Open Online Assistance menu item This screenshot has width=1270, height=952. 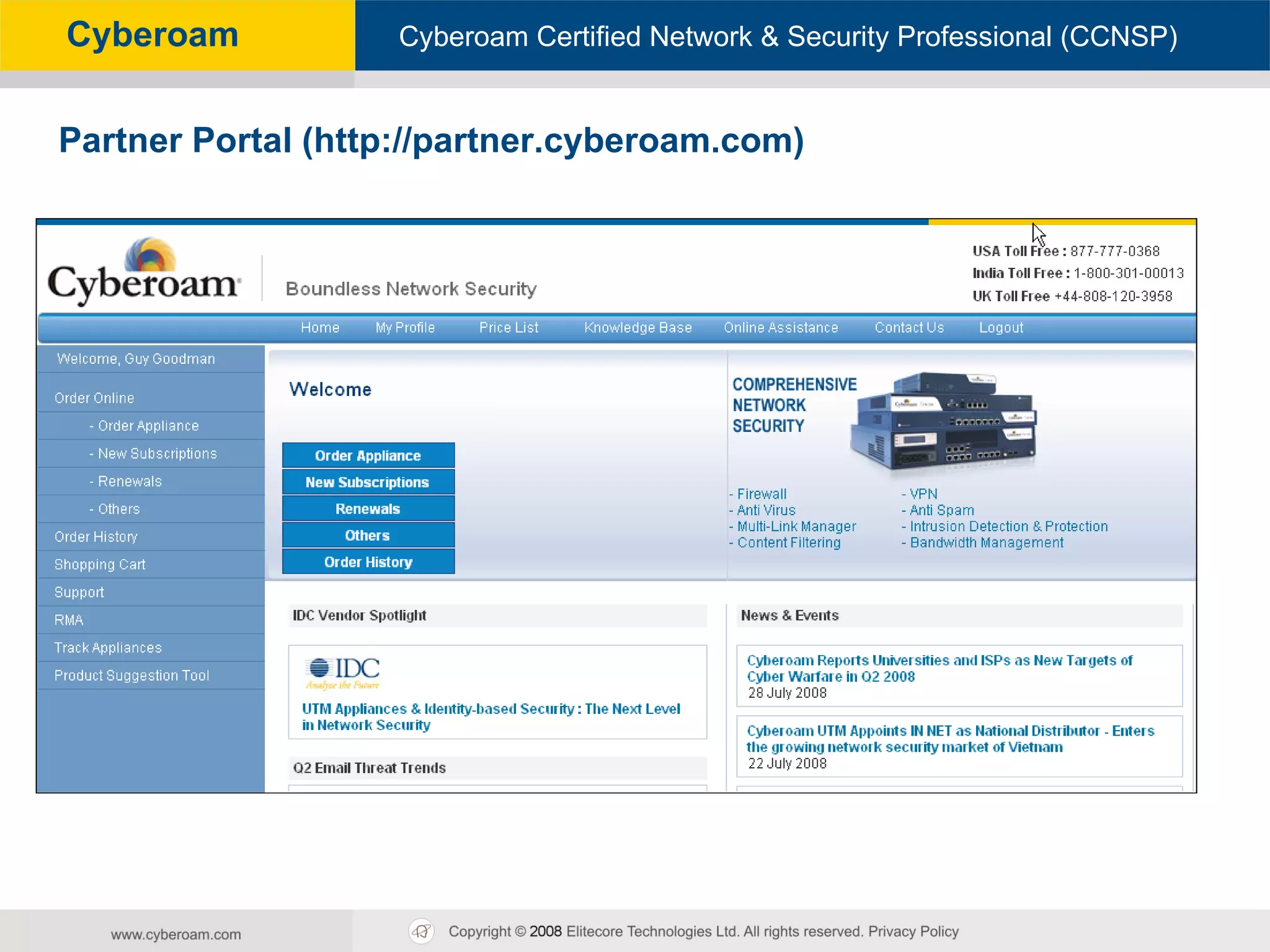(781, 328)
